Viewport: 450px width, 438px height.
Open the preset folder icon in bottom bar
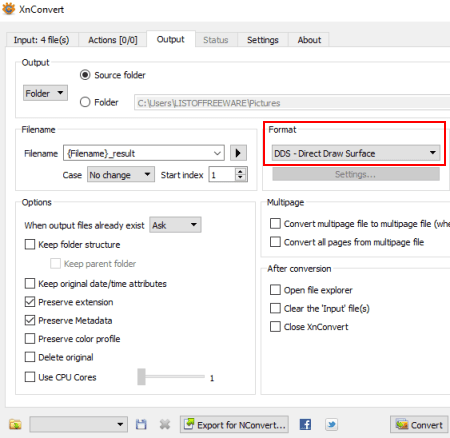coord(15,424)
